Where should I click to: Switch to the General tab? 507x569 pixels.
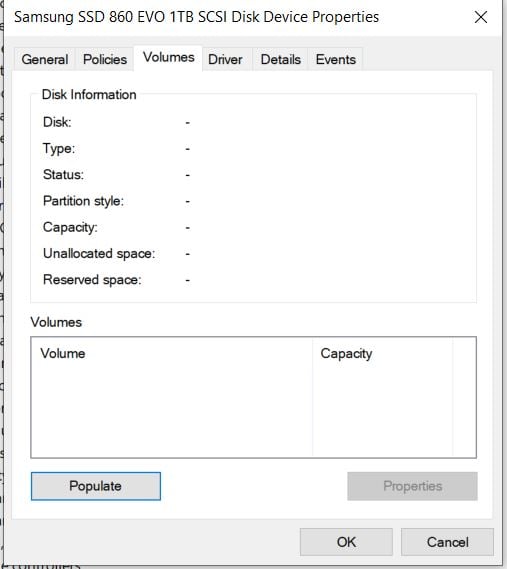click(45, 59)
